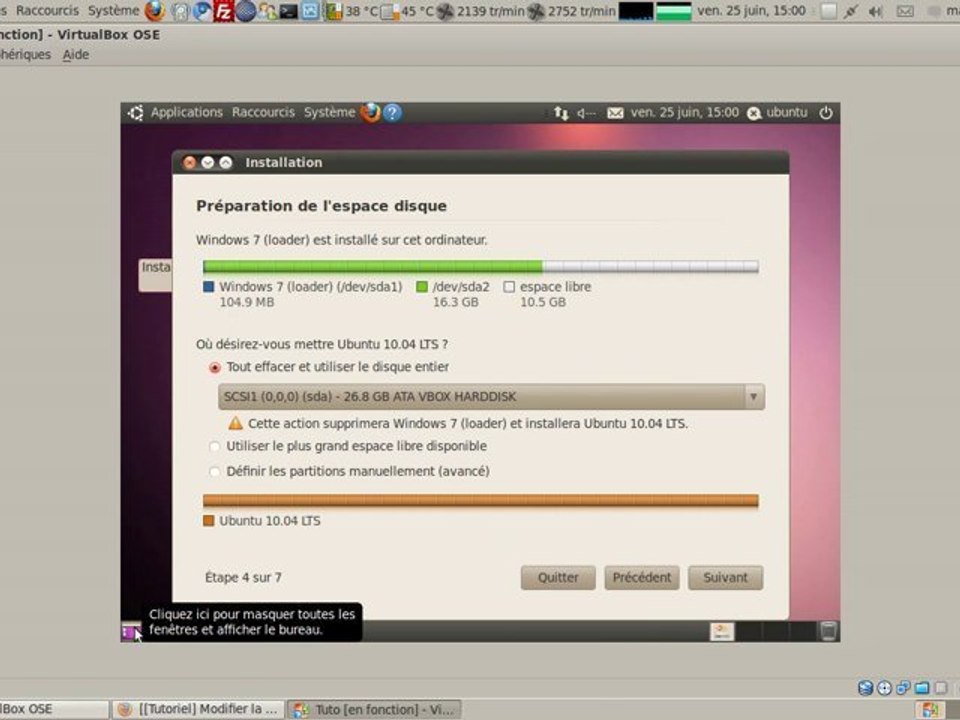Viewport: 960px width, 720px height.
Task: Click the VirtualBox optical disc status icon
Action: tap(884, 688)
